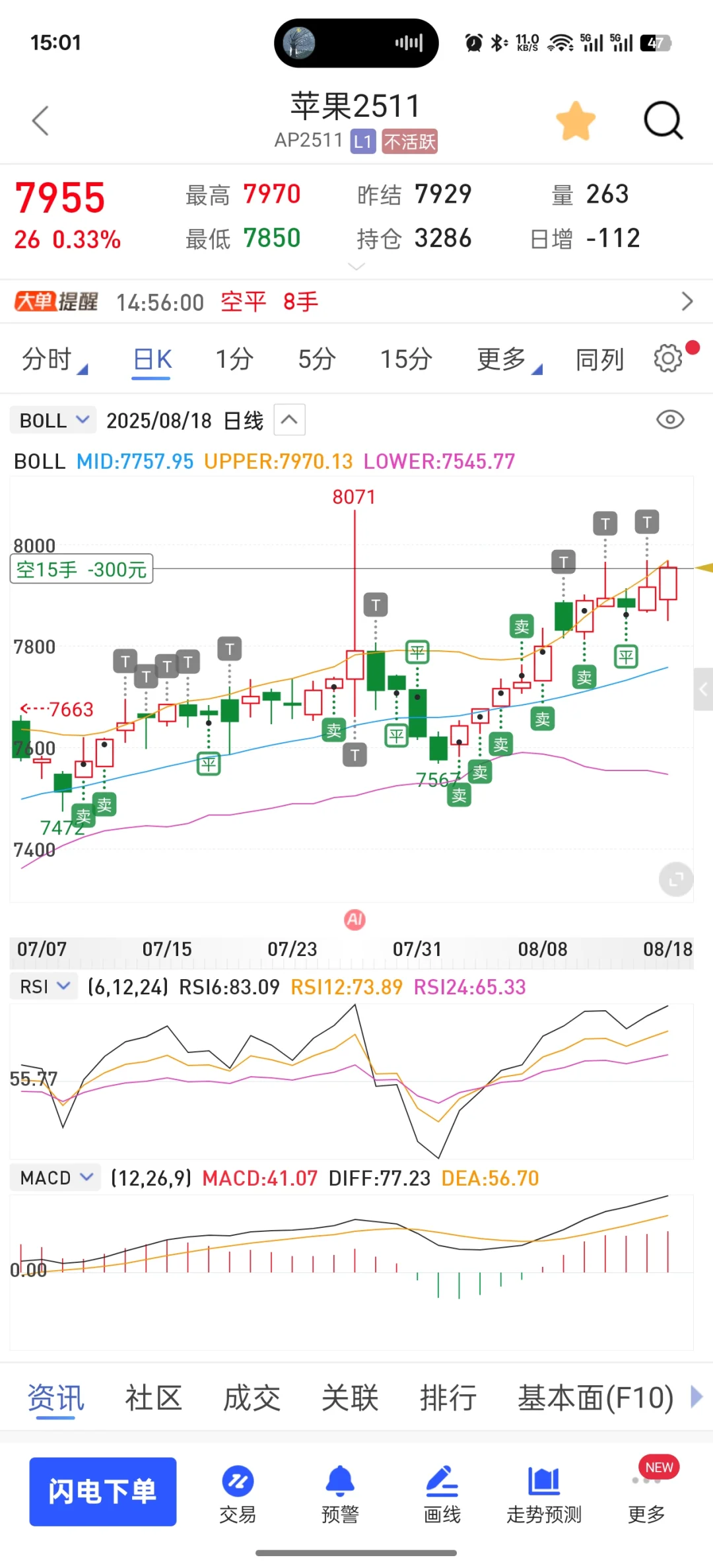
Task: Collapse the date info caret button
Action: [289, 419]
